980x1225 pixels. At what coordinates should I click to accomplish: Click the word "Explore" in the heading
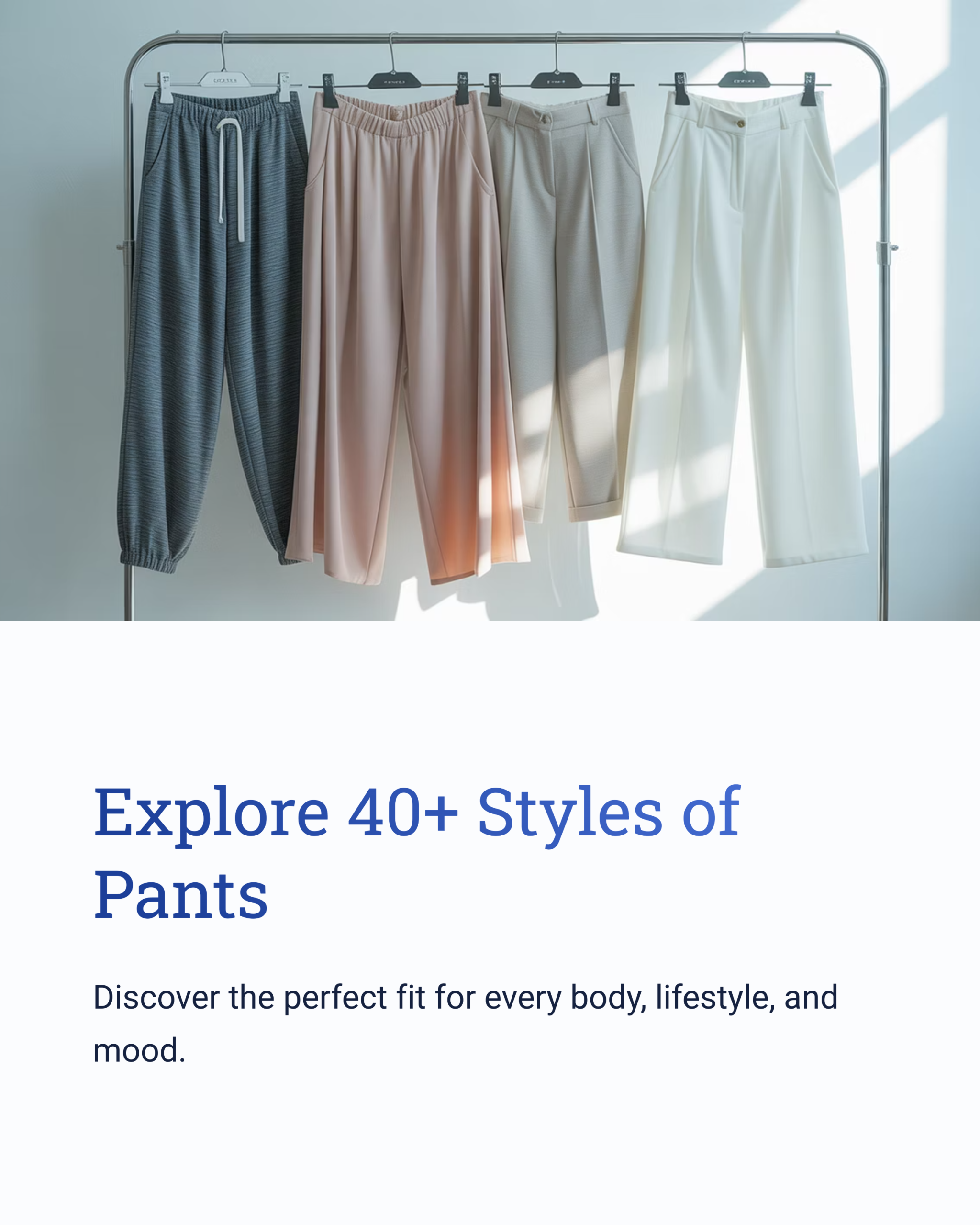tap(212, 814)
